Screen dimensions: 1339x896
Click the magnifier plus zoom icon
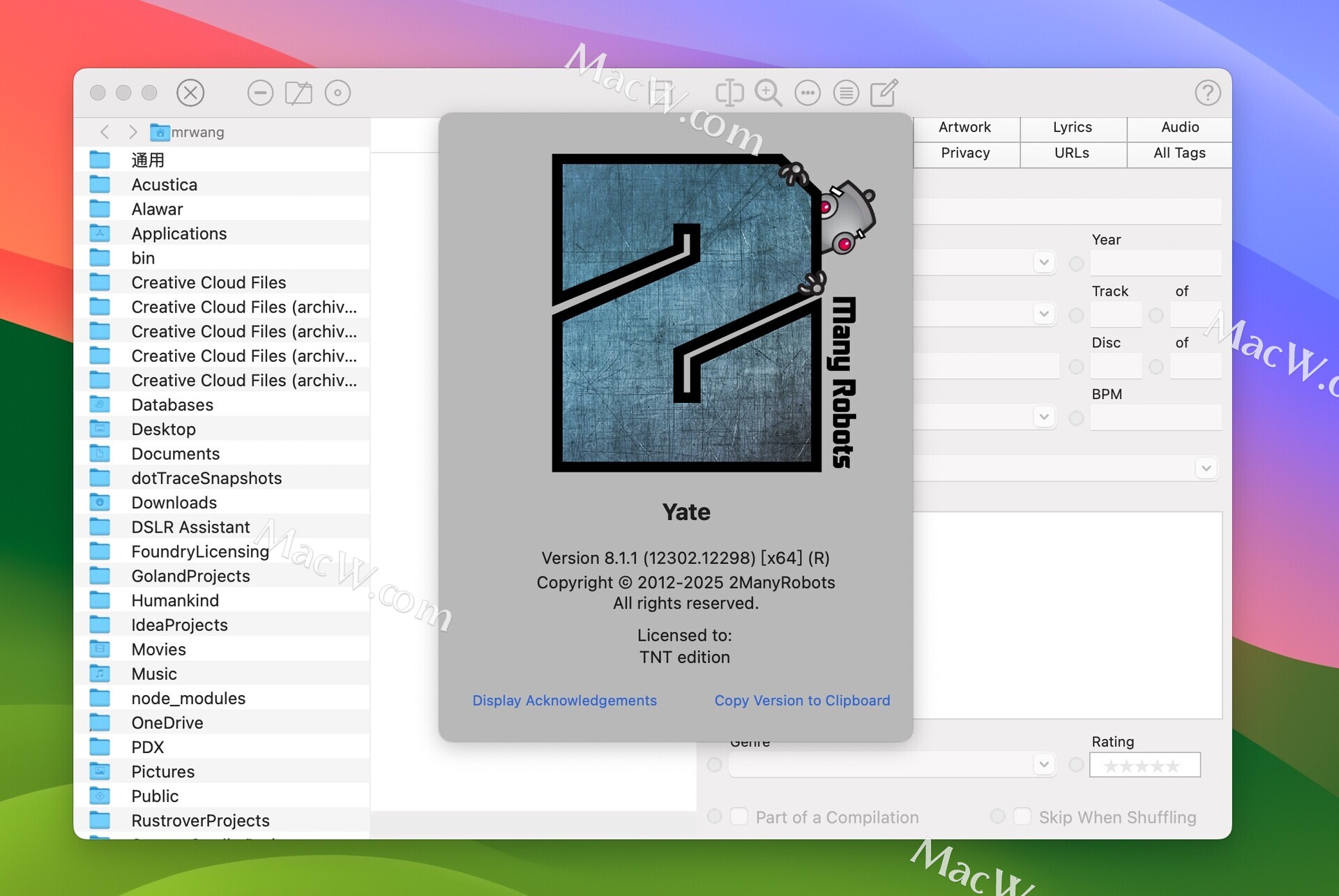(769, 93)
